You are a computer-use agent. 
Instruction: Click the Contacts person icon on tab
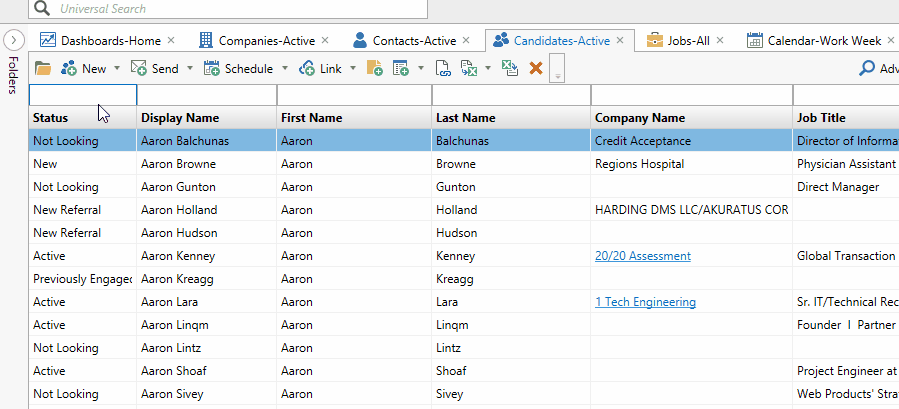click(x=360, y=40)
